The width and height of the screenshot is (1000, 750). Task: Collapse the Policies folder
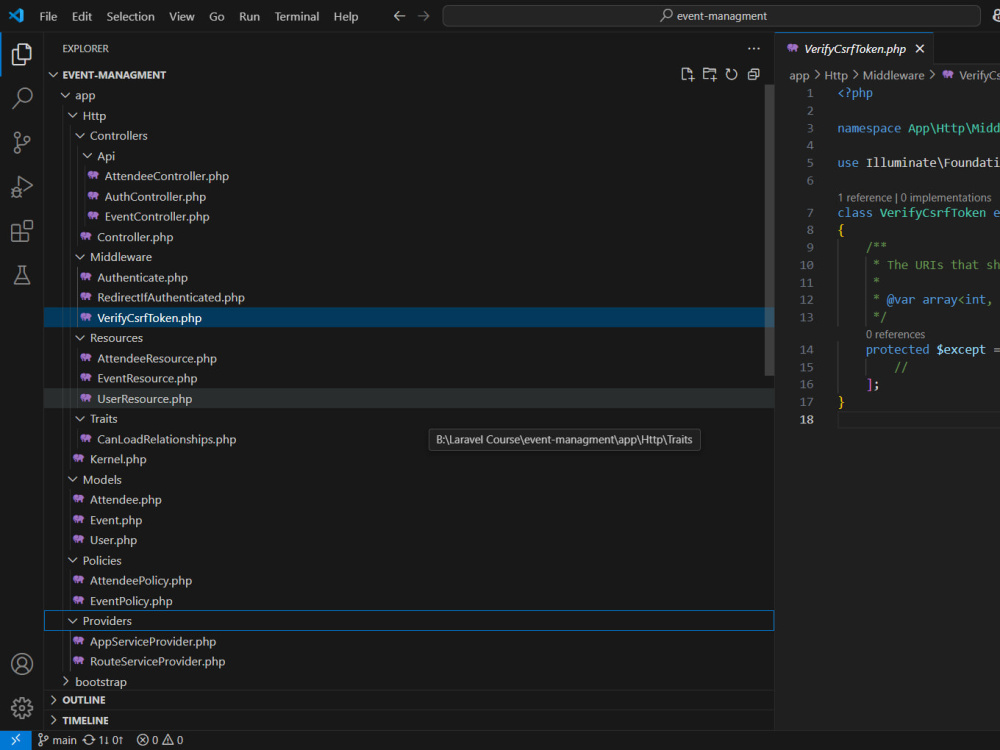[73, 561]
